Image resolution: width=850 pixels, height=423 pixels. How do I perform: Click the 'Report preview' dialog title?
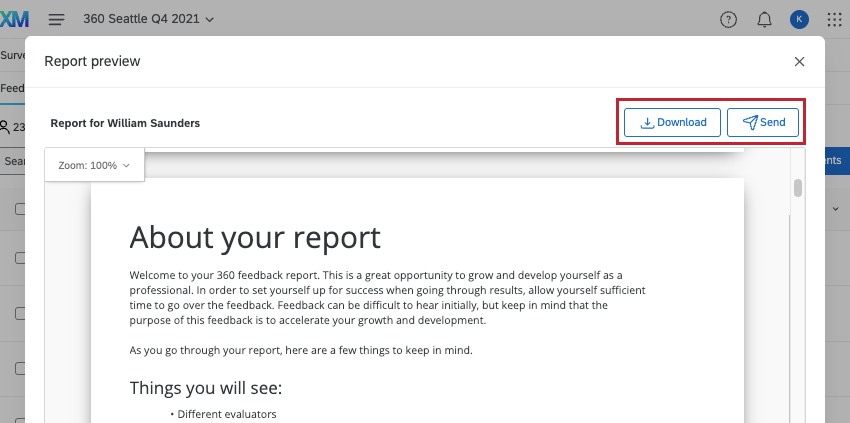coord(92,61)
